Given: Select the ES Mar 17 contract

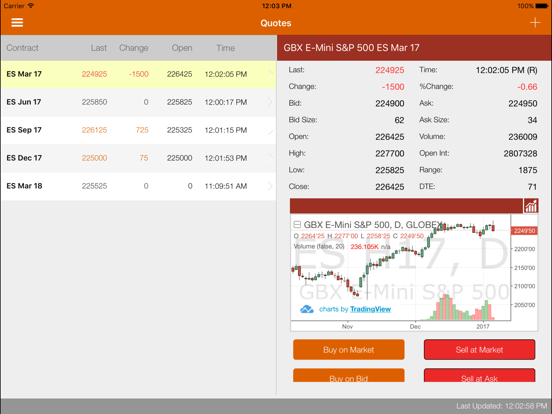Looking at the screenshot, I should [x=138, y=74].
